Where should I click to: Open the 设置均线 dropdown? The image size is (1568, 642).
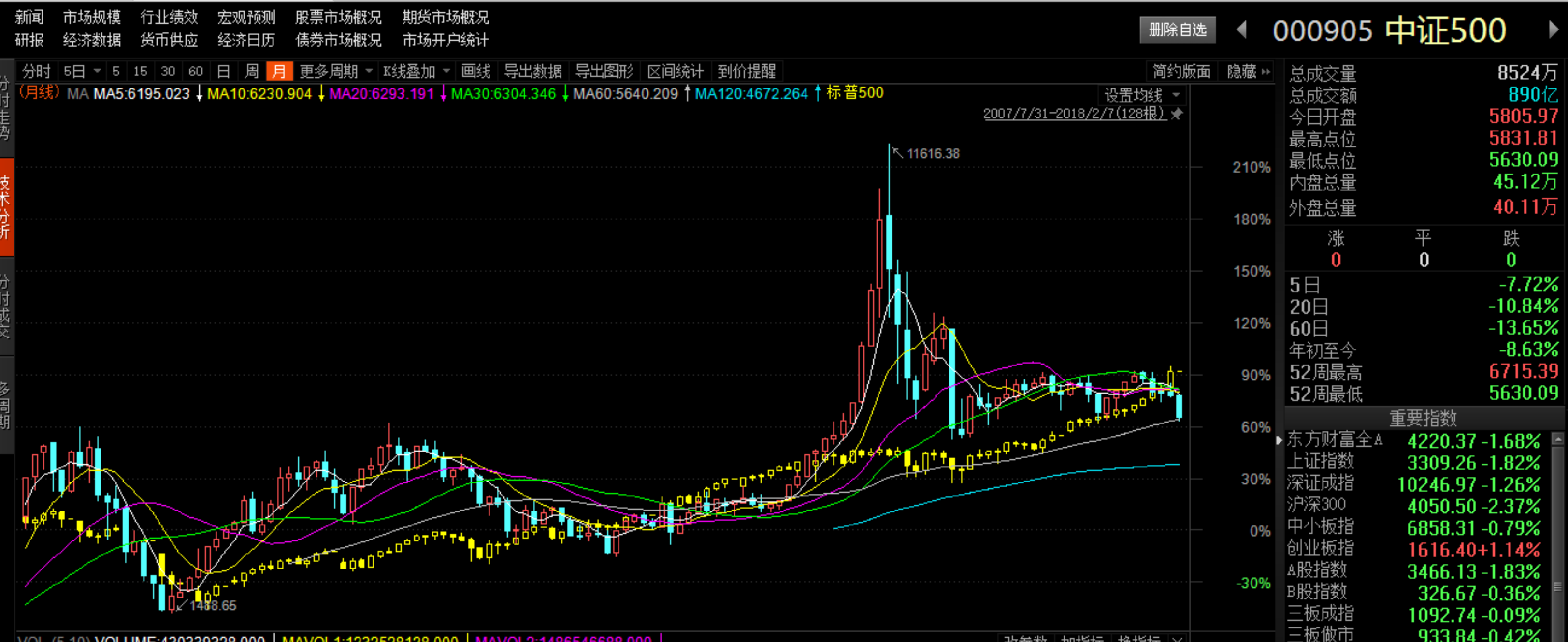coord(1142,96)
